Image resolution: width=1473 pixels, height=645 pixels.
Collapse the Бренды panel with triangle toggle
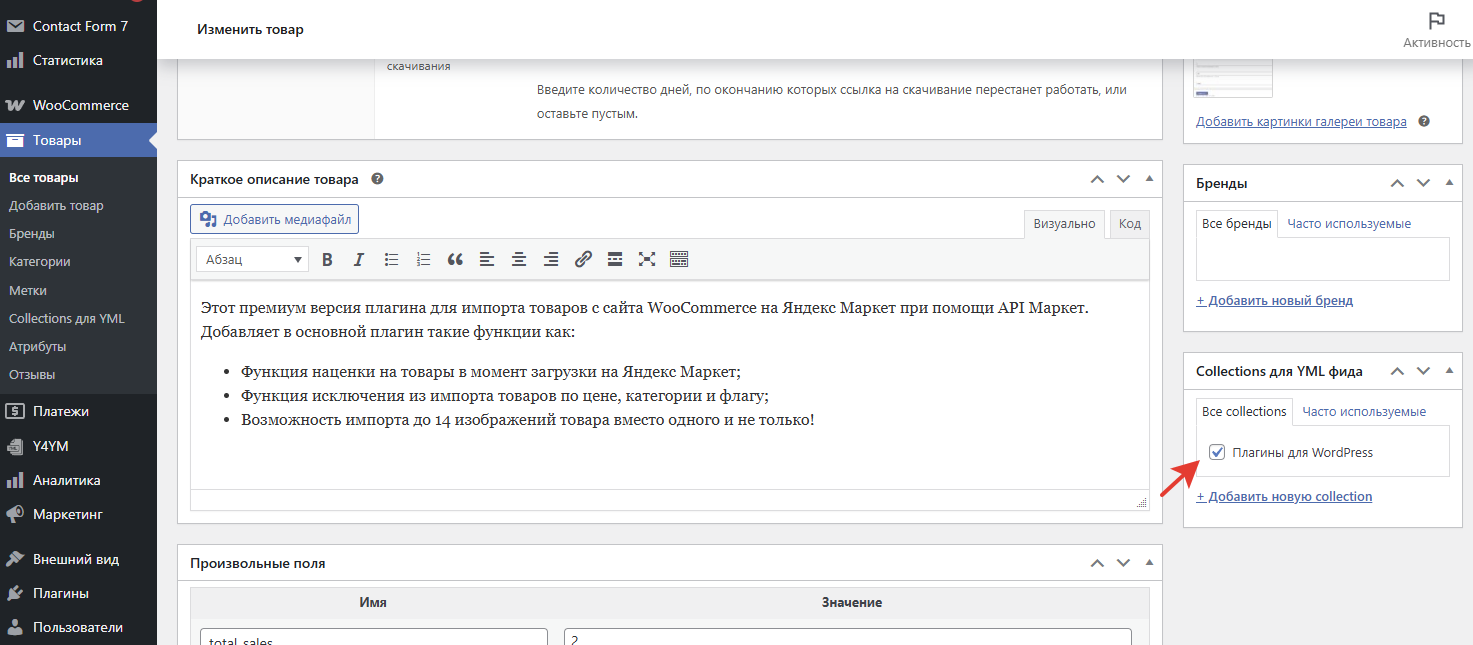(x=1449, y=183)
